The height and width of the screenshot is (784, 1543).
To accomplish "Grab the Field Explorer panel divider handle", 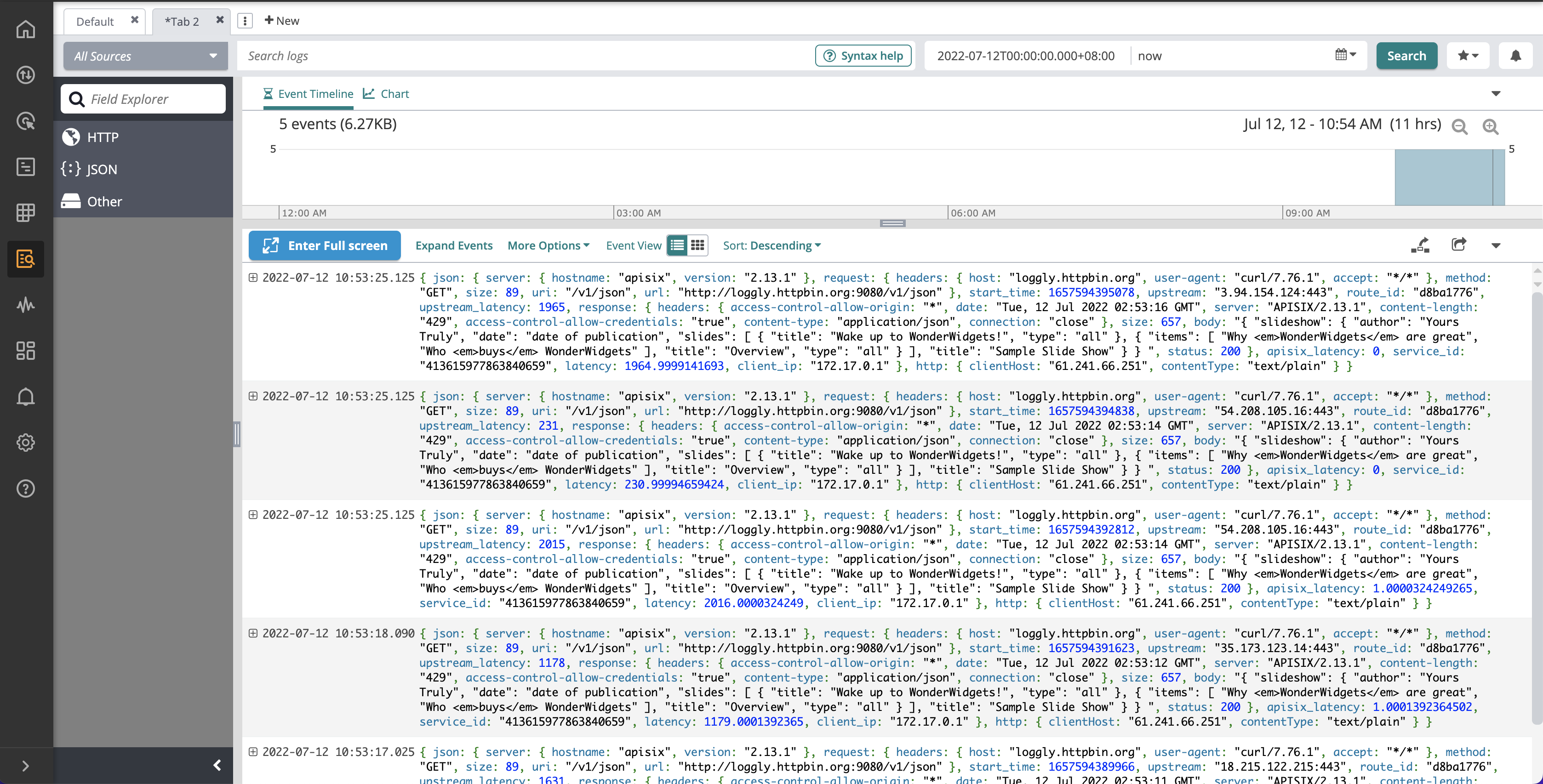I will tap(237, 434).
